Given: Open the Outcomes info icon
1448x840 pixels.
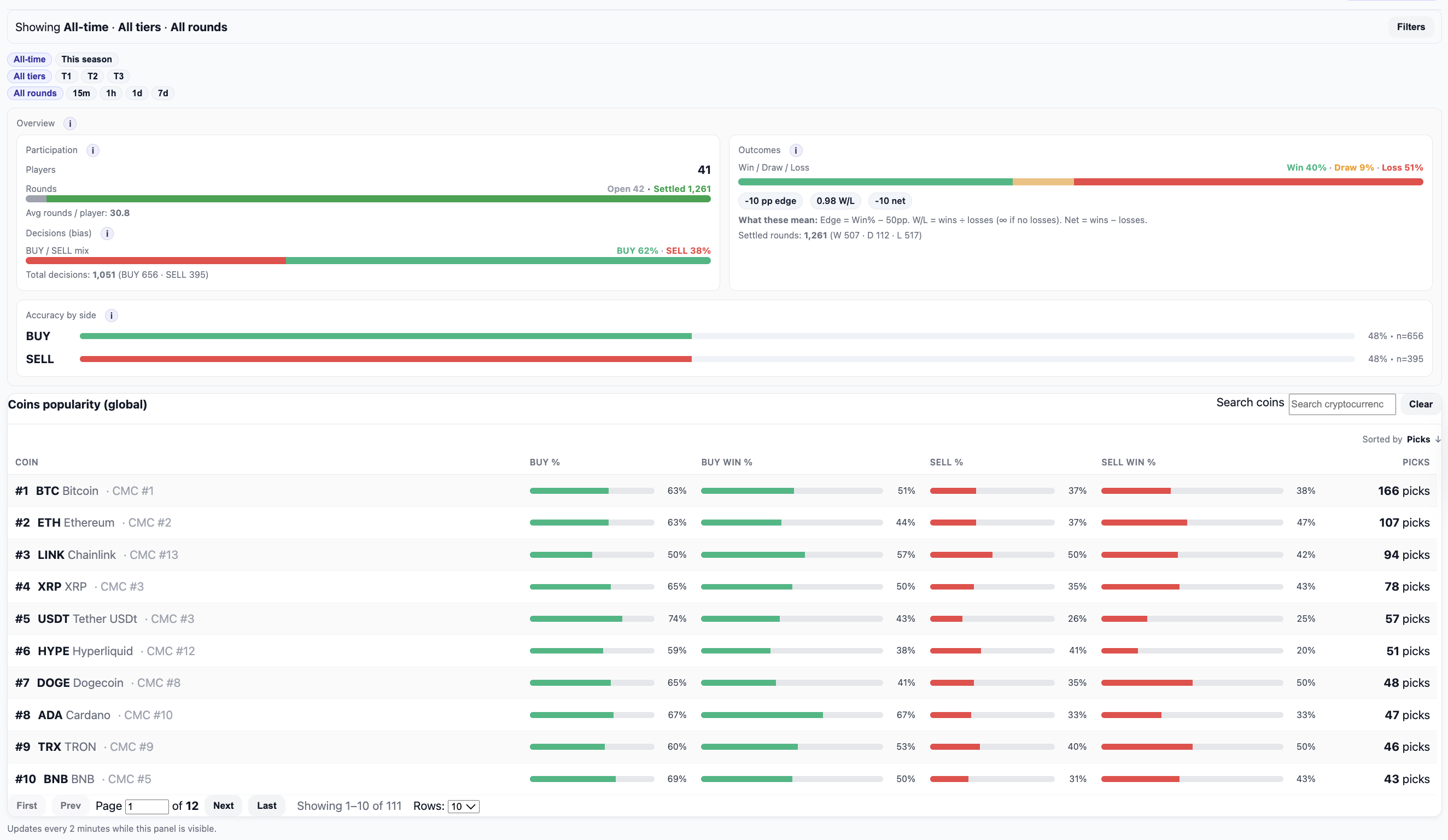Looking at the screenshot, I should 796,150.
